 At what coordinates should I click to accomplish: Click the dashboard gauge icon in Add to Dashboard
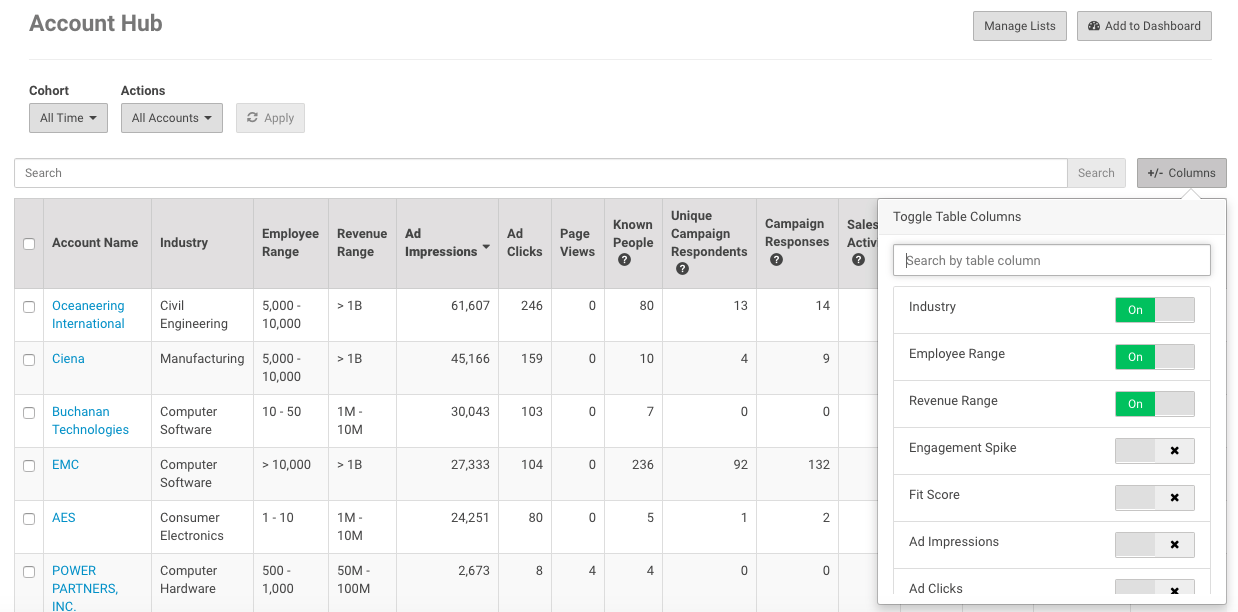pos(1094,26)
